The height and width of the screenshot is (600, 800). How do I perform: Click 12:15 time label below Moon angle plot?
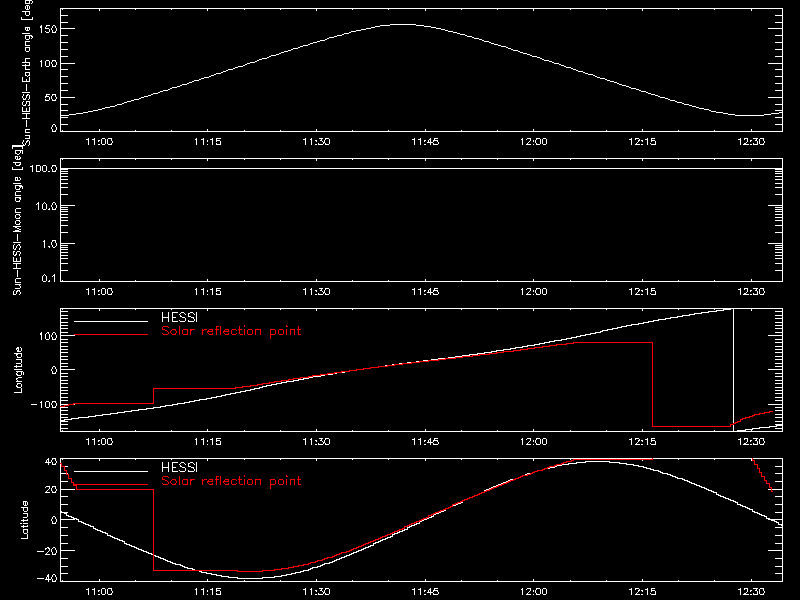coord(642,292)
